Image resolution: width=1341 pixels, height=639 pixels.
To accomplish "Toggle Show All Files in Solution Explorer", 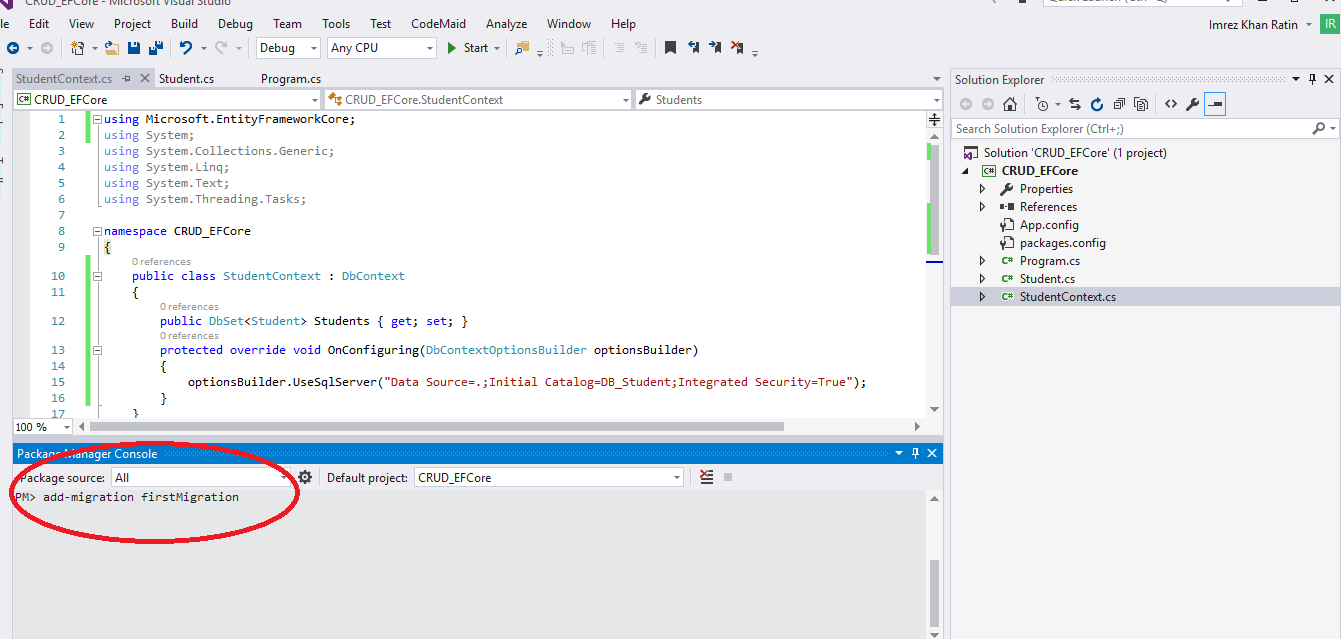I will [1141, 104].
